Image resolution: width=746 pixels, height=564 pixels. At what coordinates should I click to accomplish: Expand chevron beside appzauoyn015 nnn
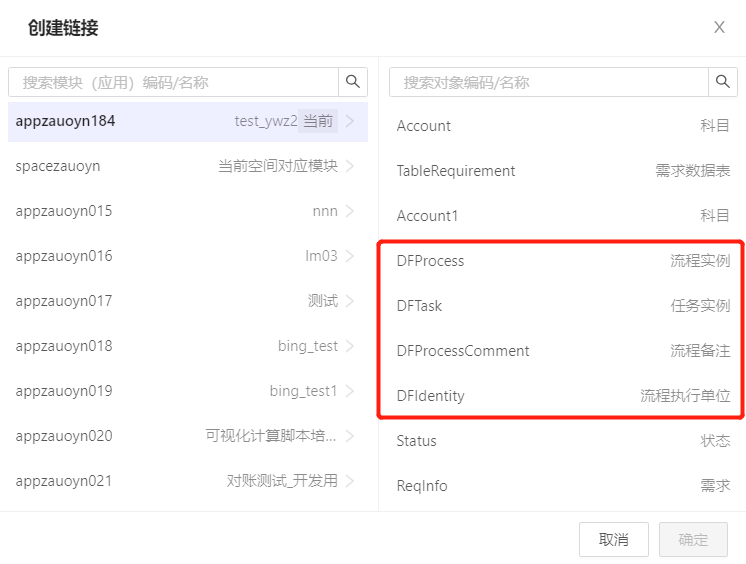tap(350, 211)
